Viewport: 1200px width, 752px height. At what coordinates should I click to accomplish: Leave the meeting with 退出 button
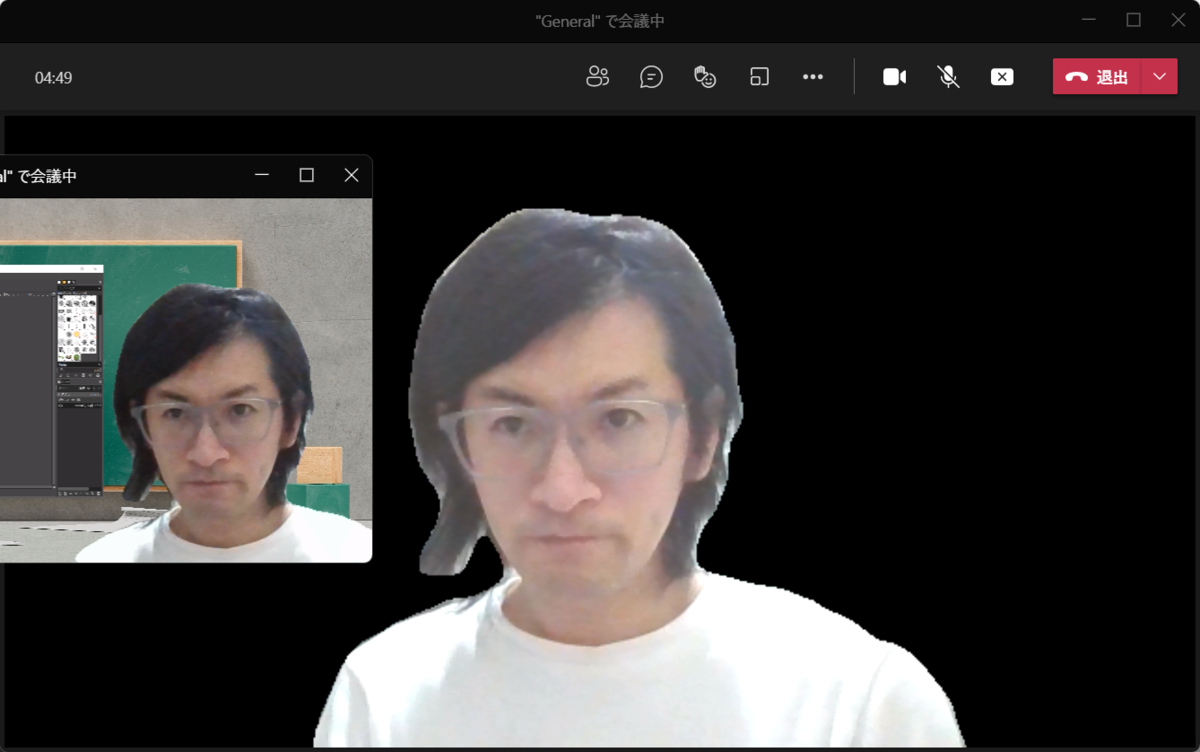pyautogui.click(x=1097, y=77)
